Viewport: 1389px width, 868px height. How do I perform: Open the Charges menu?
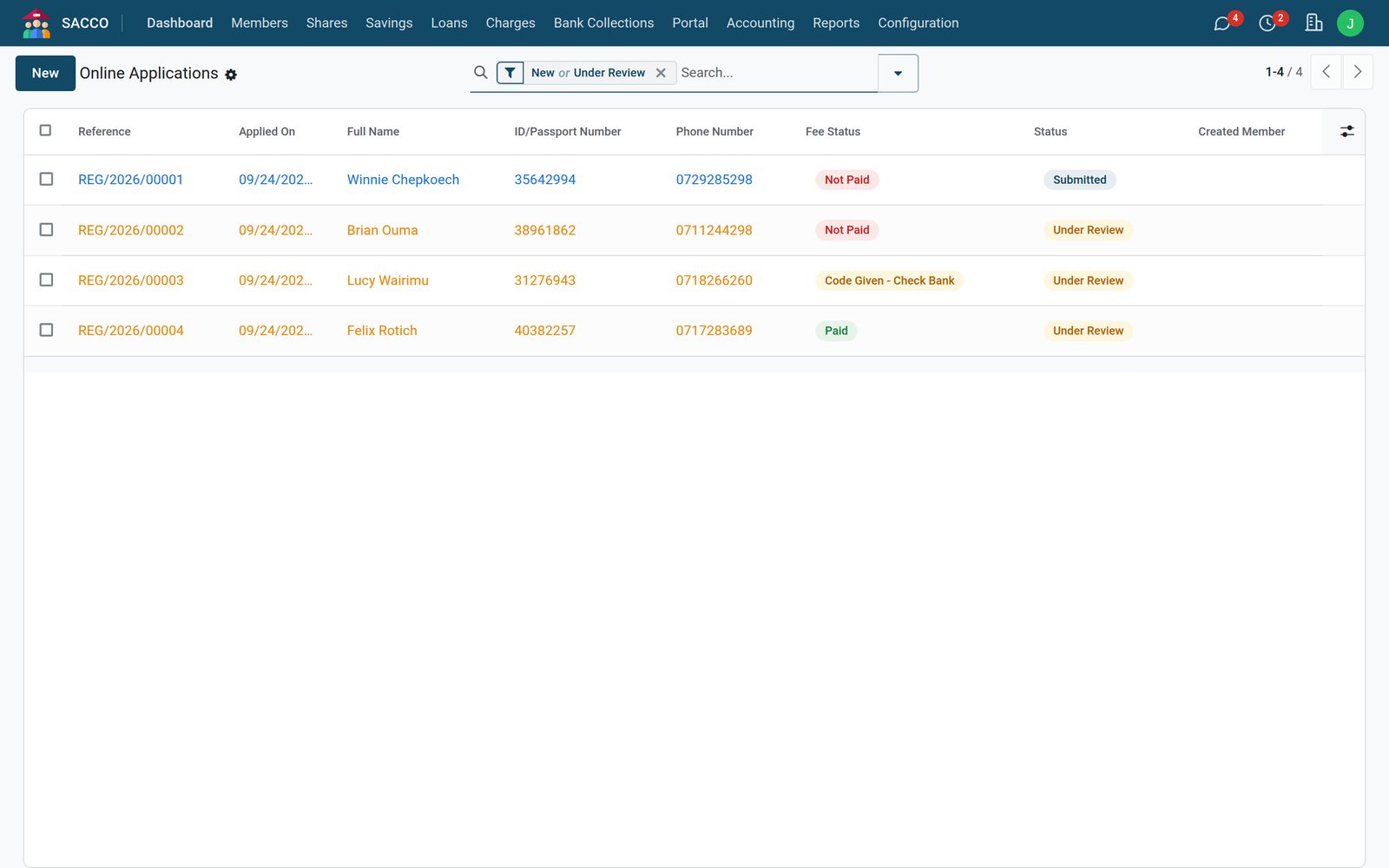tap(510, 23)
